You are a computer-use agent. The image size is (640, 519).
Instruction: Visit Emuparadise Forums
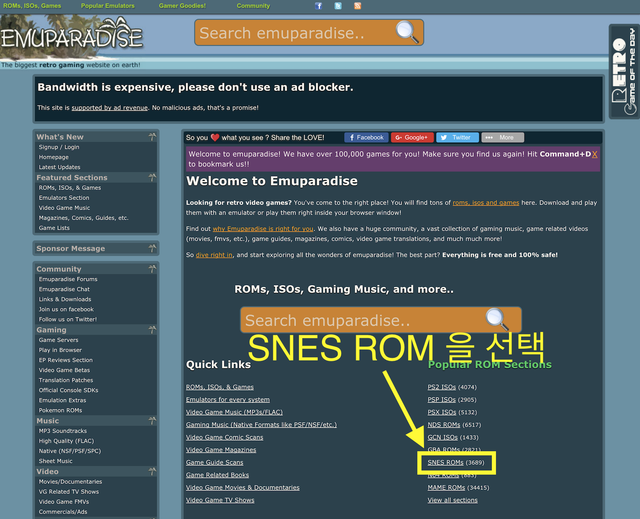[x=68, y=279]
